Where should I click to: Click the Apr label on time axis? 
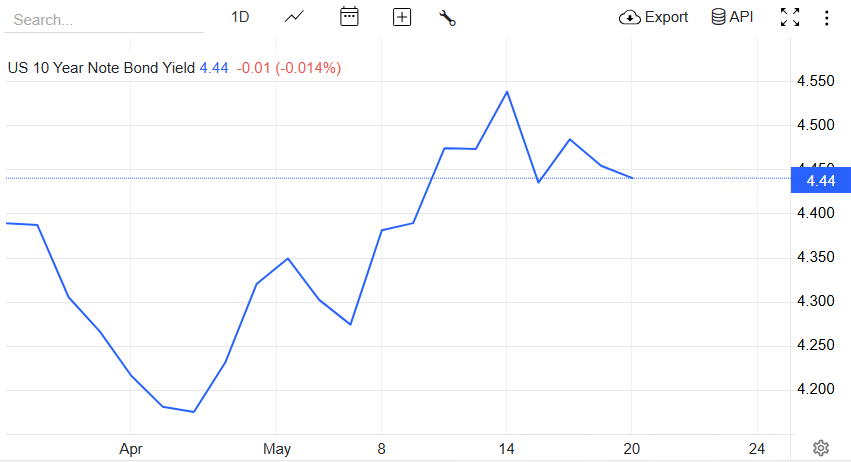(x=131, y=448)
